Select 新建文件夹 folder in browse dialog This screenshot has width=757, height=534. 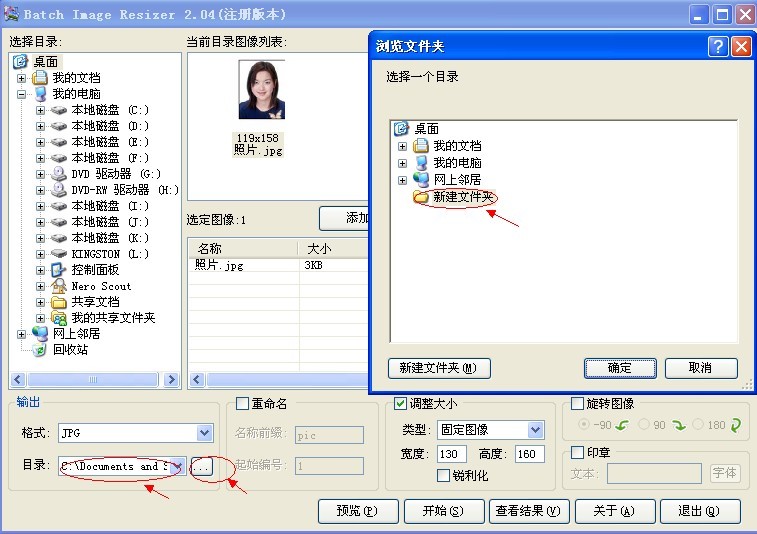tap(463, 197)
